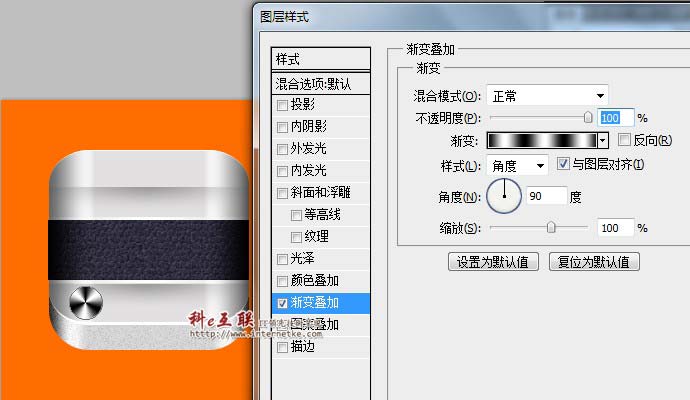Enable the 斜面和浮雕 bevel checkbox
Viewport: 690px width, 400px height.
coord(283,193)
